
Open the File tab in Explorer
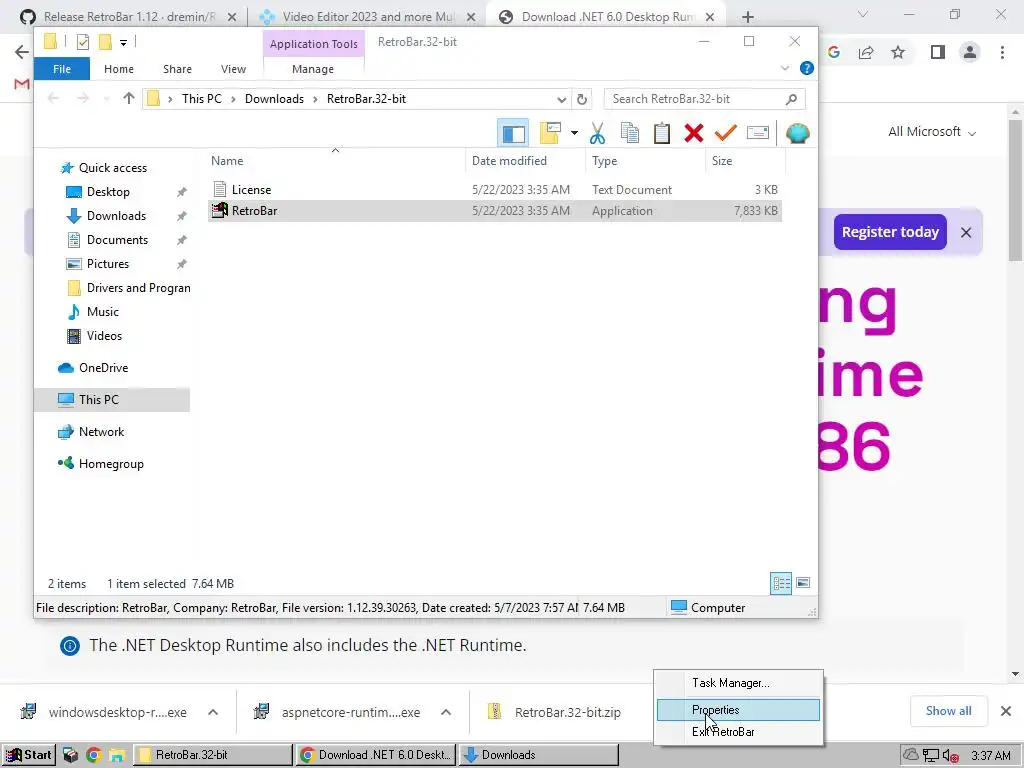(62, 69)
